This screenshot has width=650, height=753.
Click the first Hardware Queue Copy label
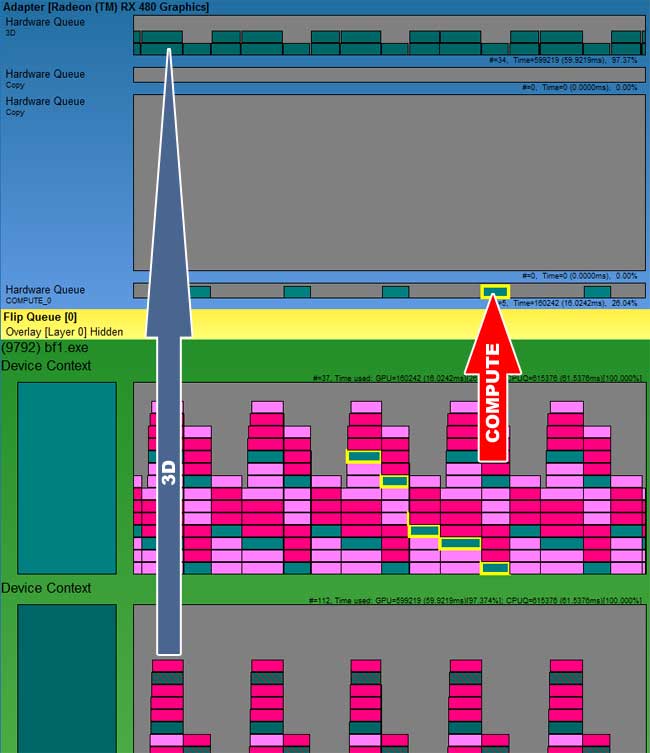(x=45, y=78)
